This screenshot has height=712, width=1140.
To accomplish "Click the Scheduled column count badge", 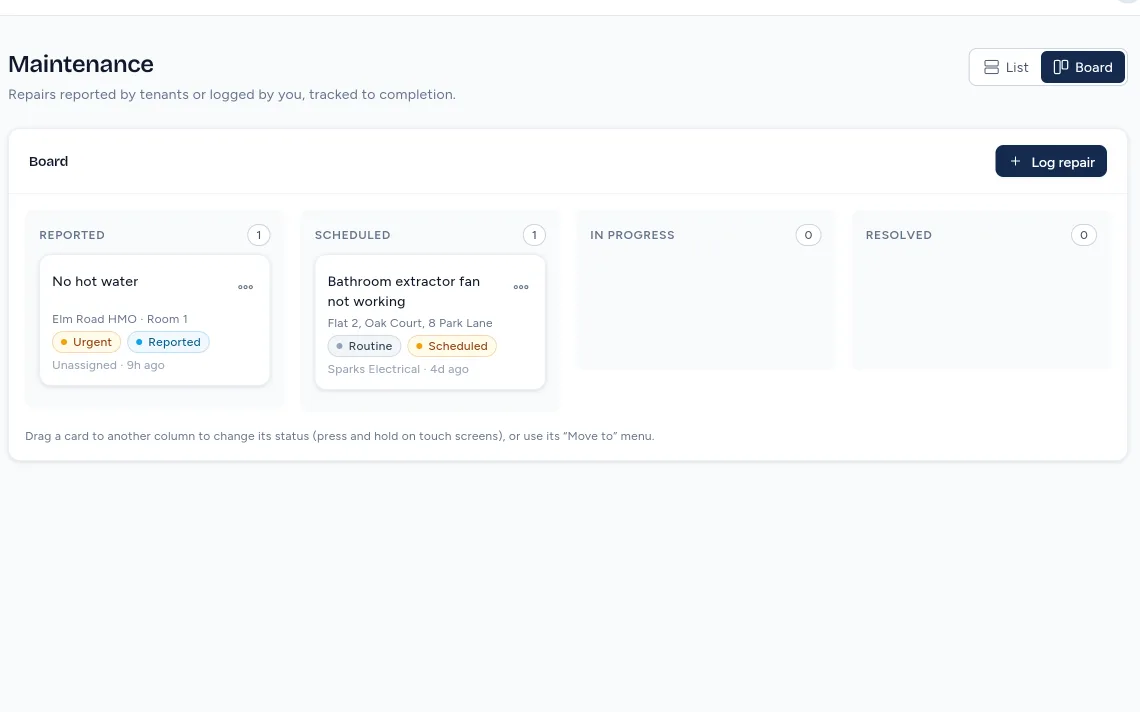I will [534, 236].
